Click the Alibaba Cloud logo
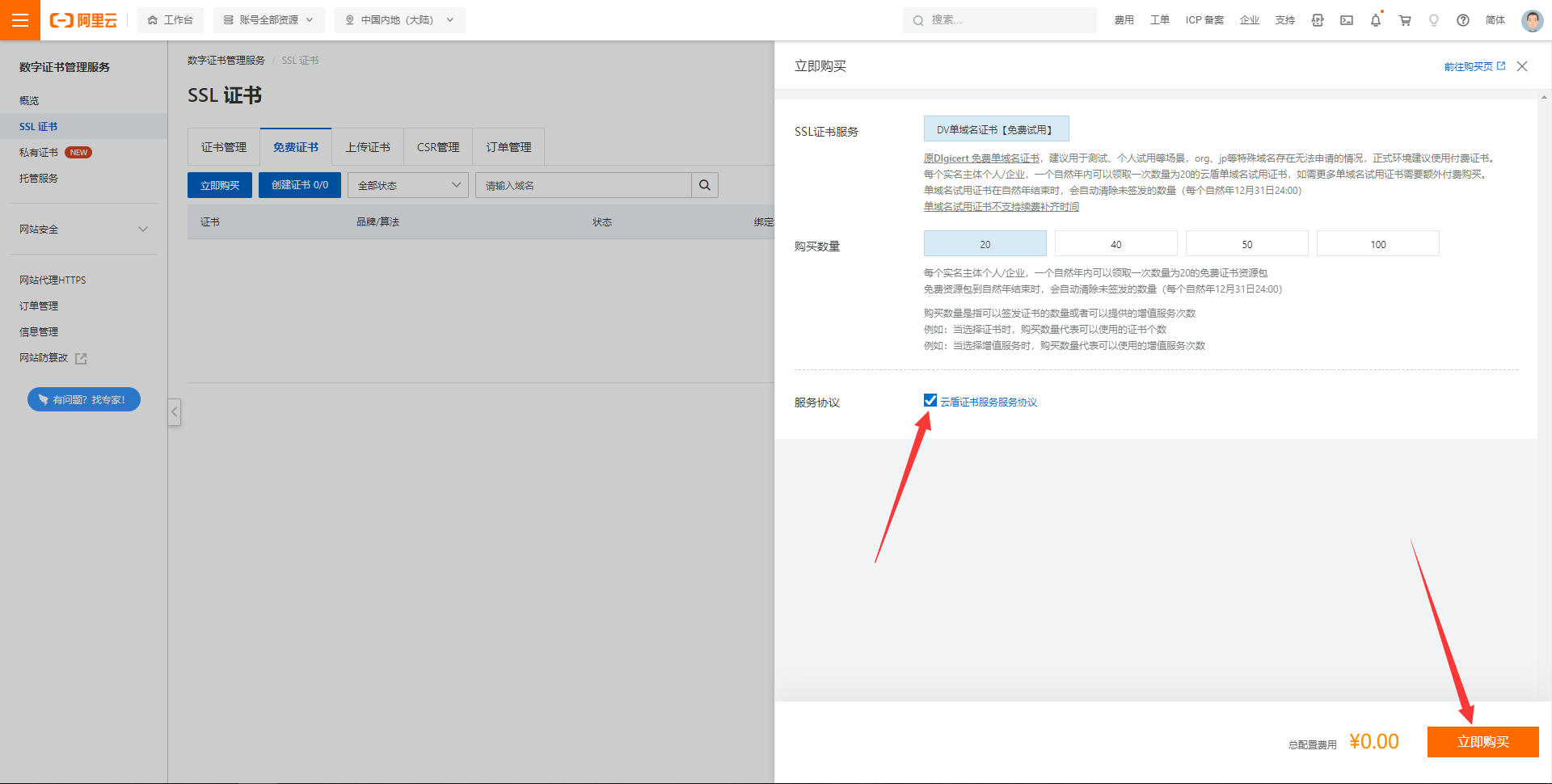Viewport: 1552px width, 784px height. [83, 20]
